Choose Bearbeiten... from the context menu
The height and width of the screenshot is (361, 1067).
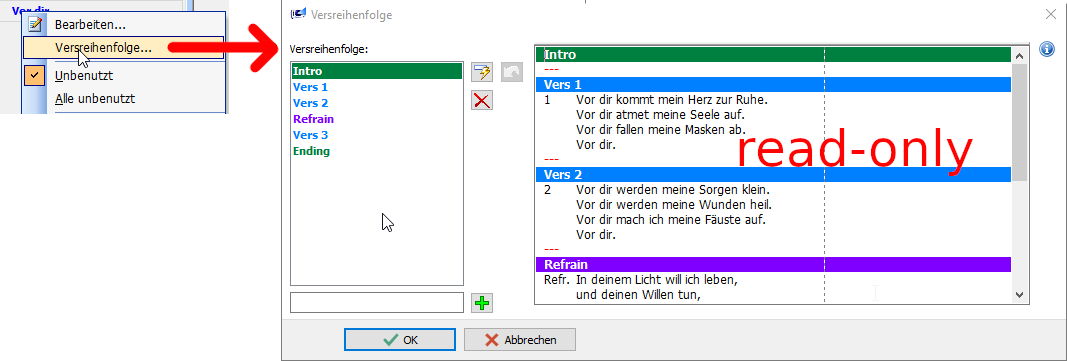pos(91,25)
